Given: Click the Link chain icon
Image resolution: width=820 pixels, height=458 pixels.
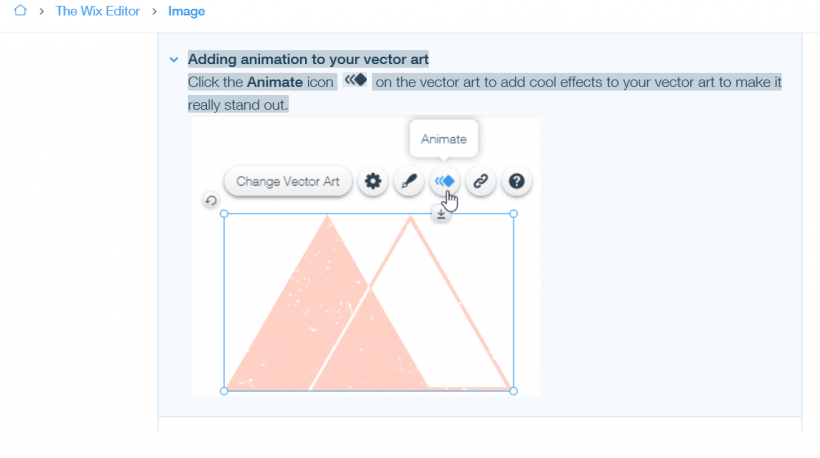Looking at the screenshot, I should pos(481,181).
